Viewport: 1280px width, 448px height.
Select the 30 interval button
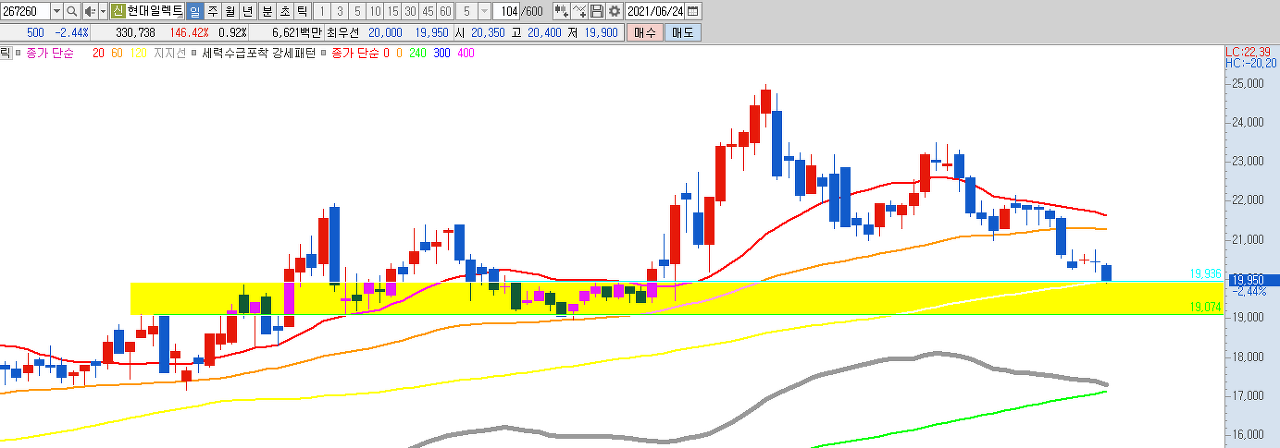pyautogui.click(x=410, y=11)
